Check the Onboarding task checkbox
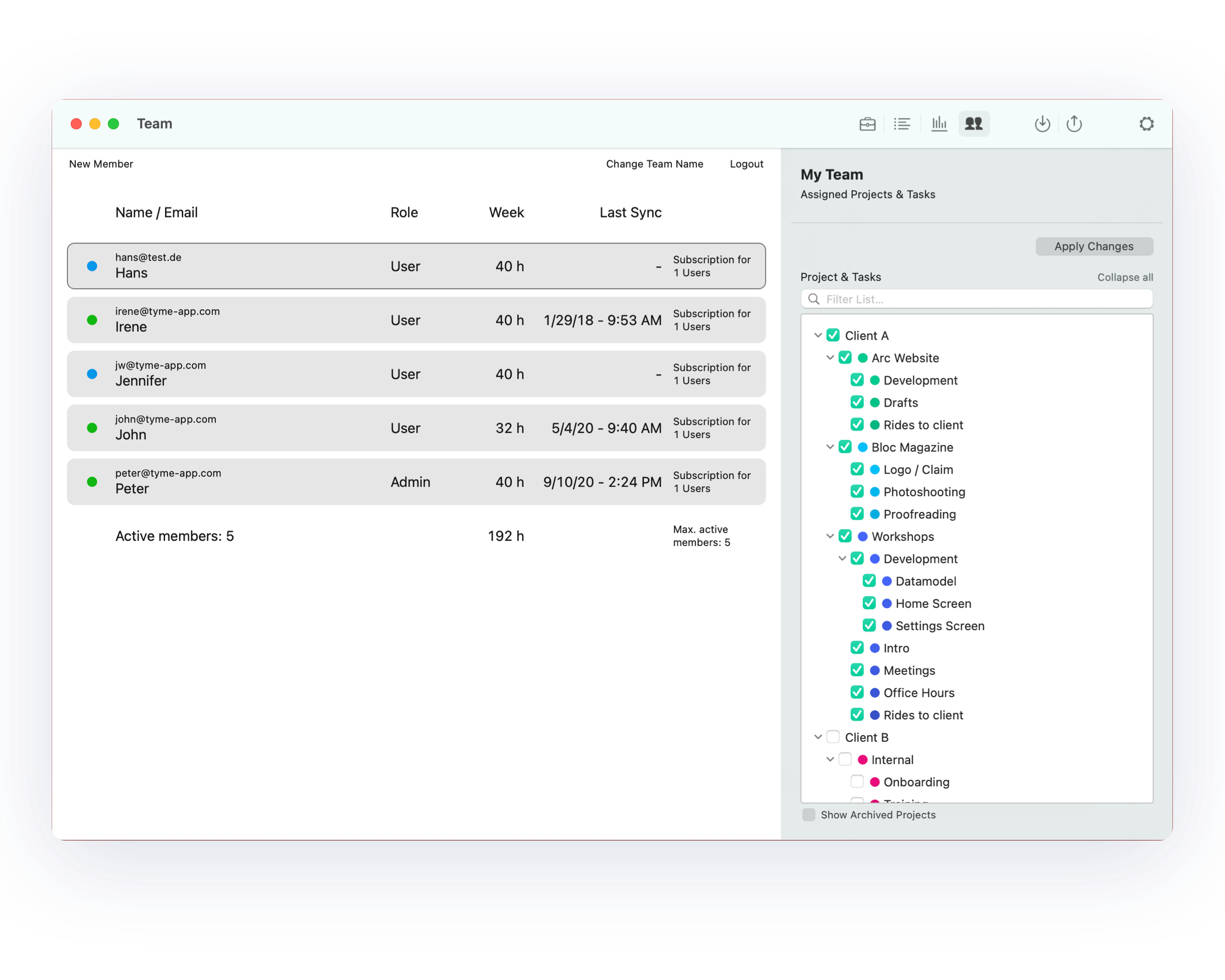The image size is (1225, 980). (857, 782)
